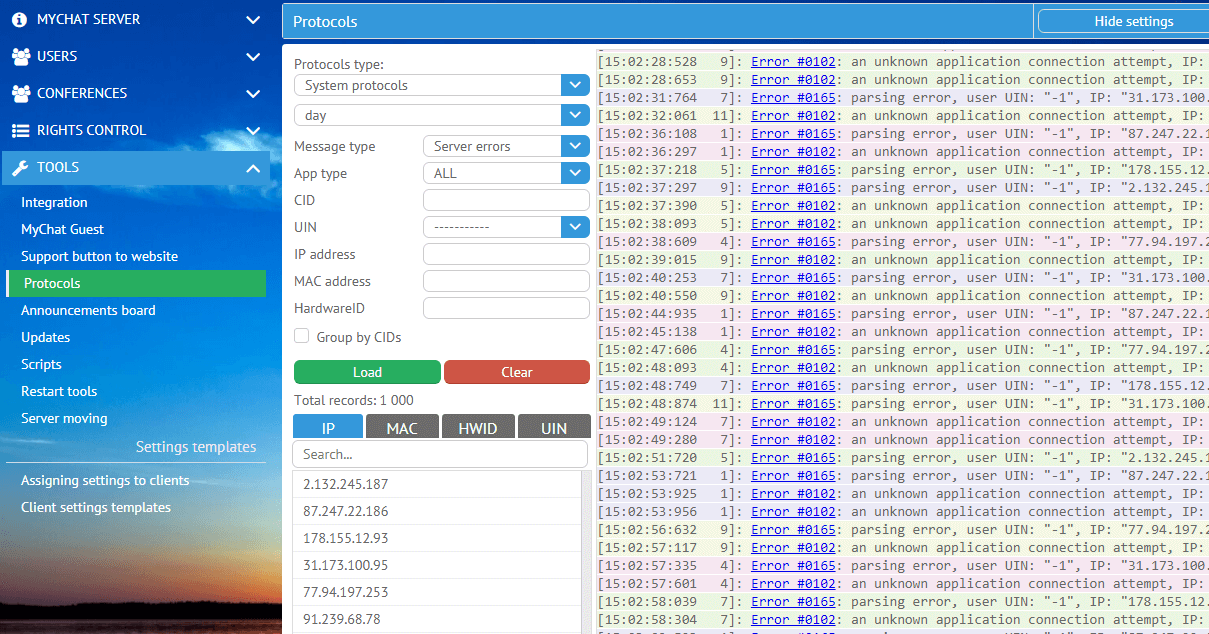Open Error #0102 link at 15:02:57:117
Viewport: 1209px width, 634px height.
(793, 548)
